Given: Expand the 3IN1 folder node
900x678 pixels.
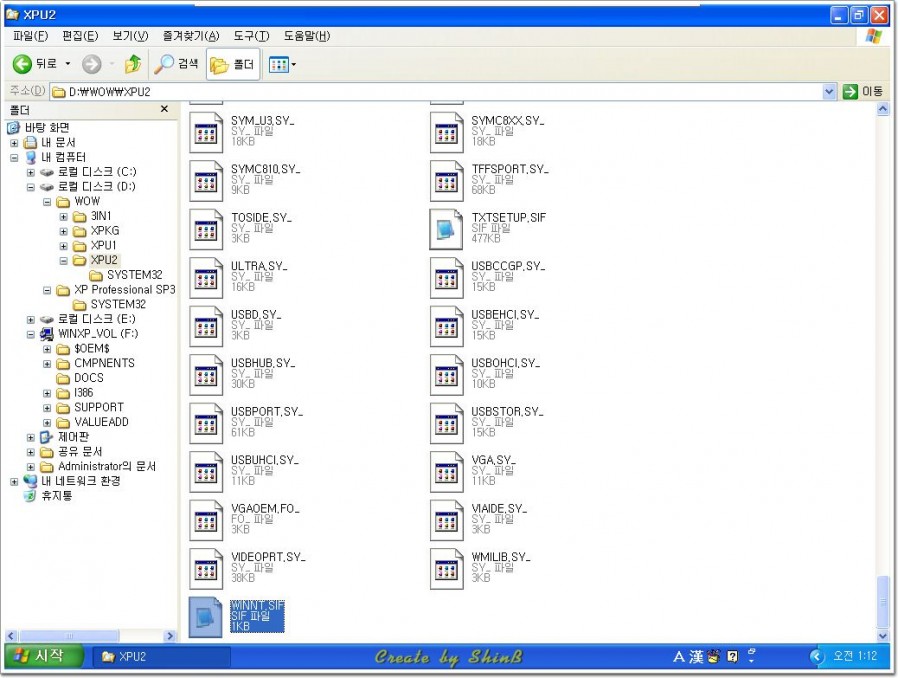Looking at the screenshot, I should coord(64,216).
